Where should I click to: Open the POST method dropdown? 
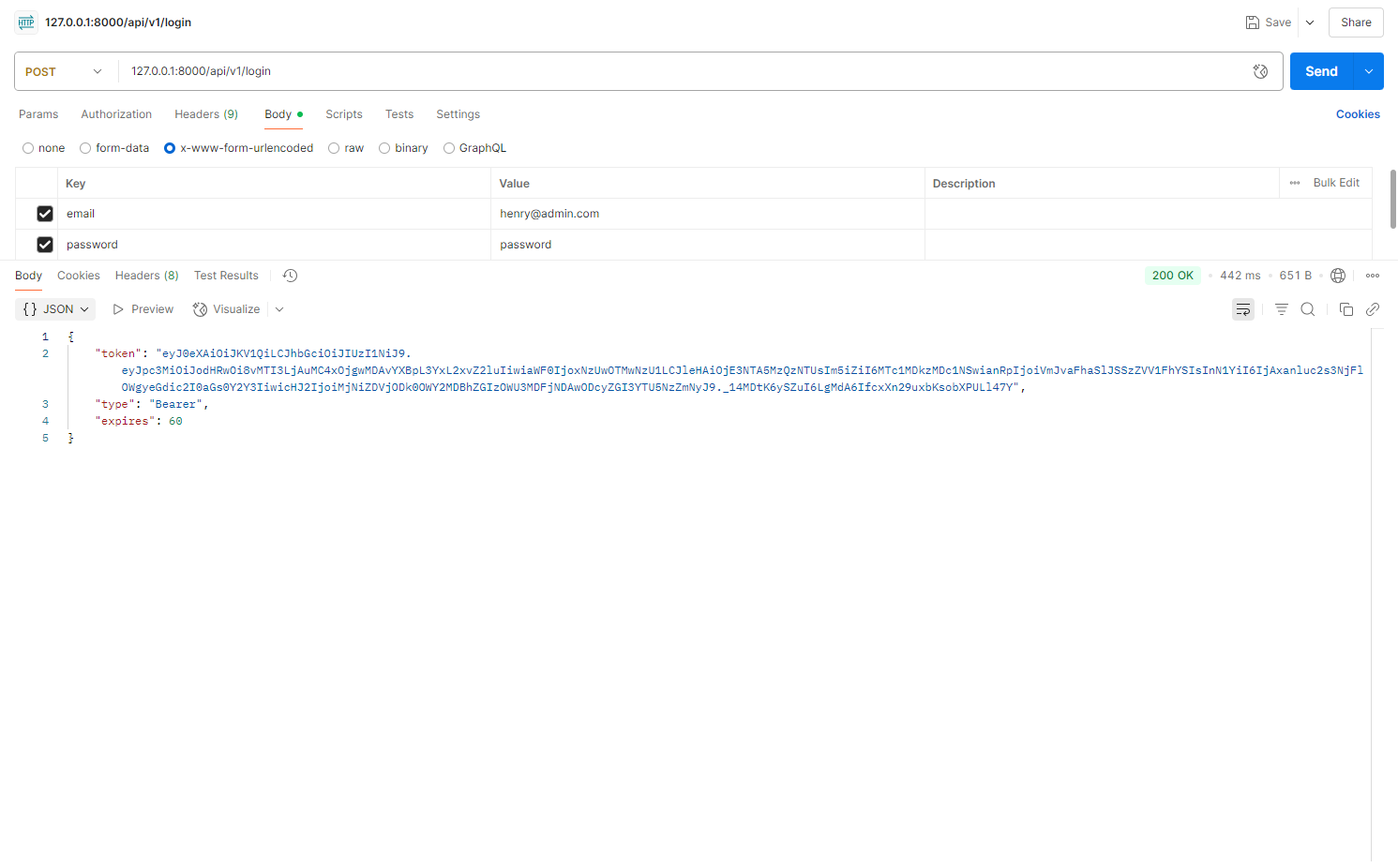pyautogui.click(x=64, y=71)
